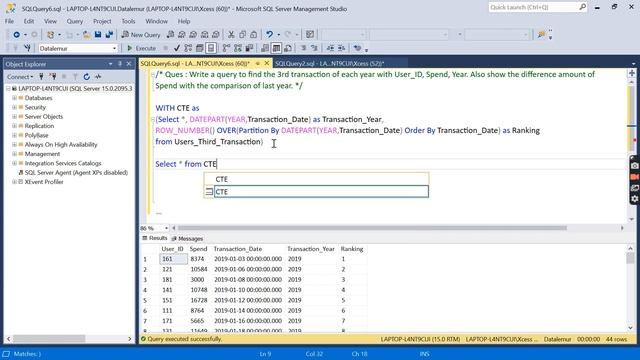Expand the Security node
Screen dimensions: 640x360
[x=15, y=107]
